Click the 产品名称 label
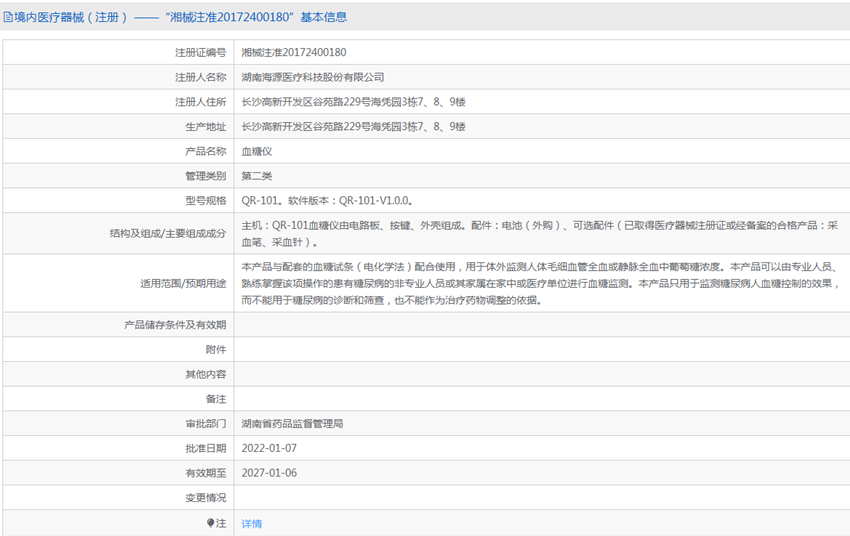Viewport: 850px width, 536px height. pos(205,151)
